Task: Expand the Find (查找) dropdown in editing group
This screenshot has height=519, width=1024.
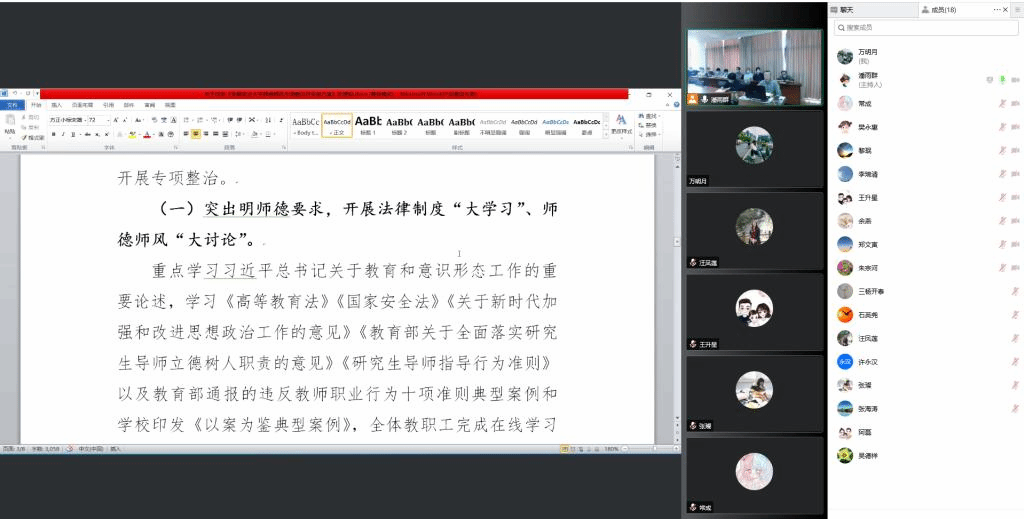Action: pyautogui.click(x=661, y=116)
